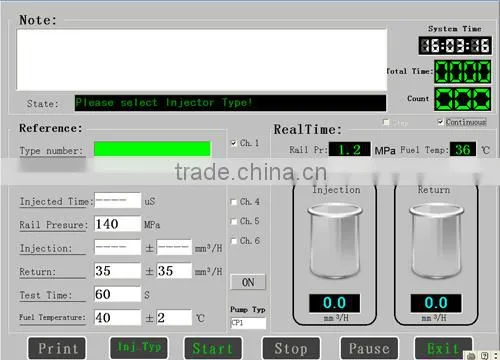Screen dimensions: 500x360
Task: Select the Injection 0.0 flow readout
Action: pos(335,303)
